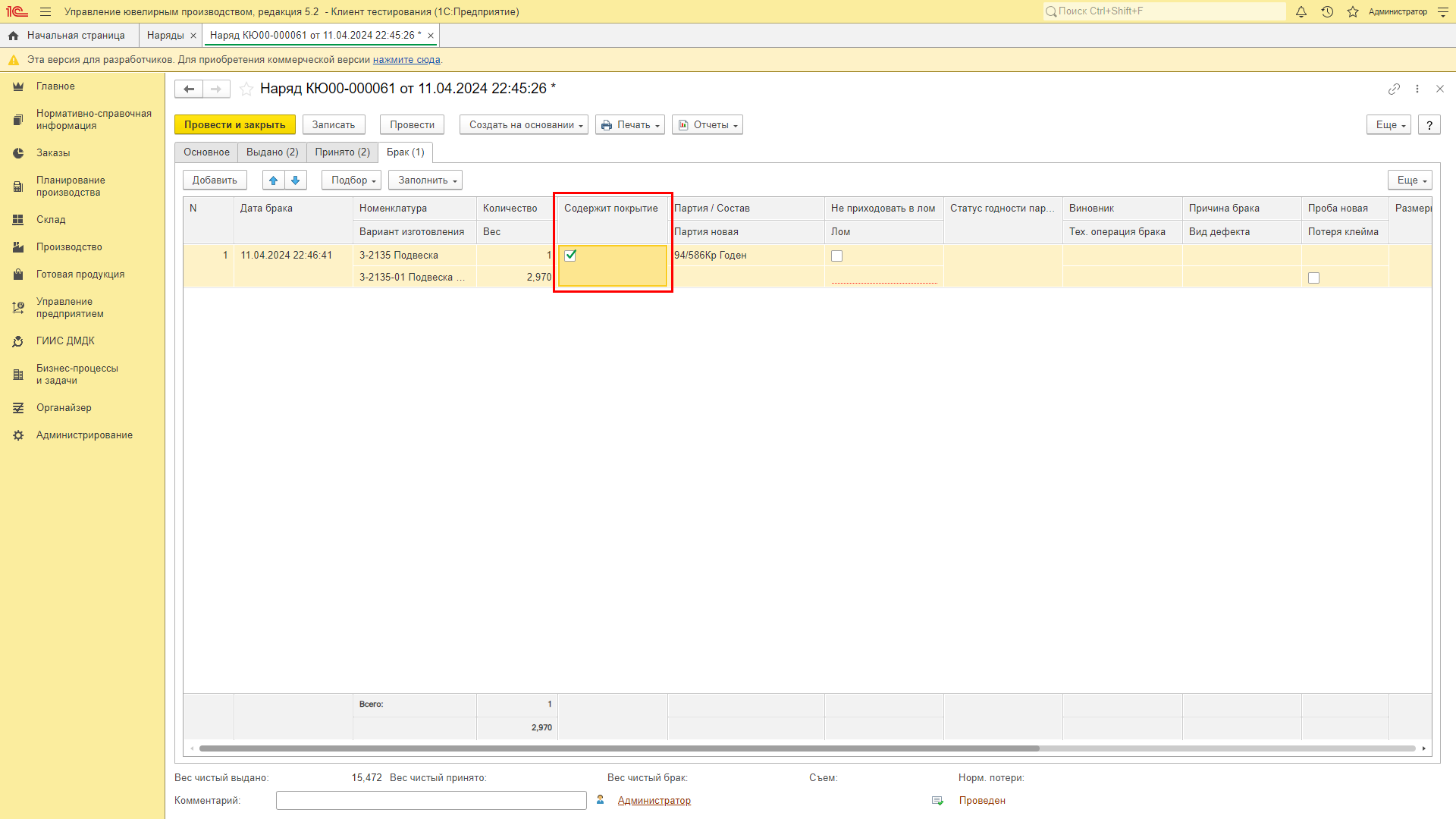Go back with the left arrow

pos(189,89)
